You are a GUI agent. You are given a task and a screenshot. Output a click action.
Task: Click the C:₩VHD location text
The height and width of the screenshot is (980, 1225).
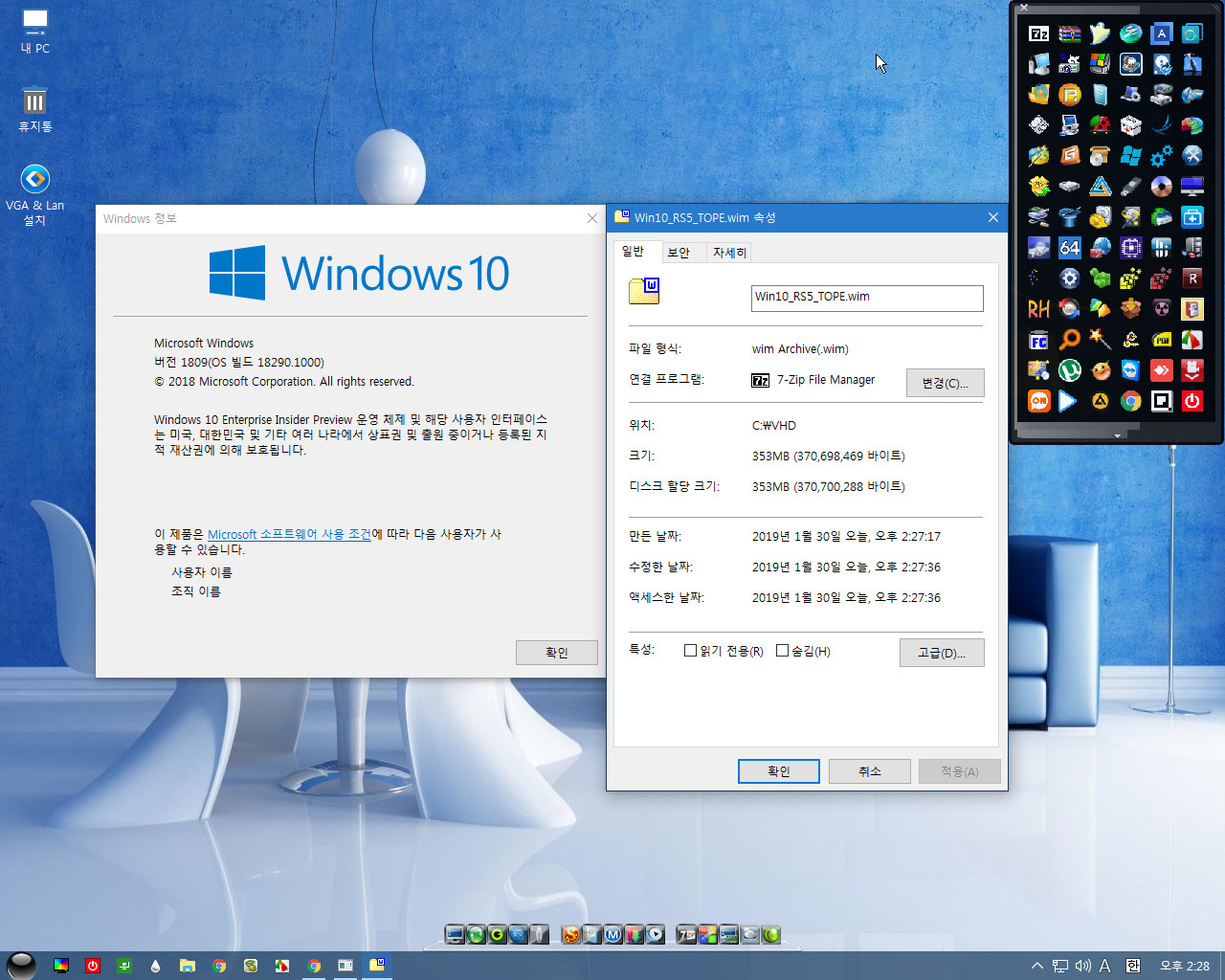tap(774, 426)
